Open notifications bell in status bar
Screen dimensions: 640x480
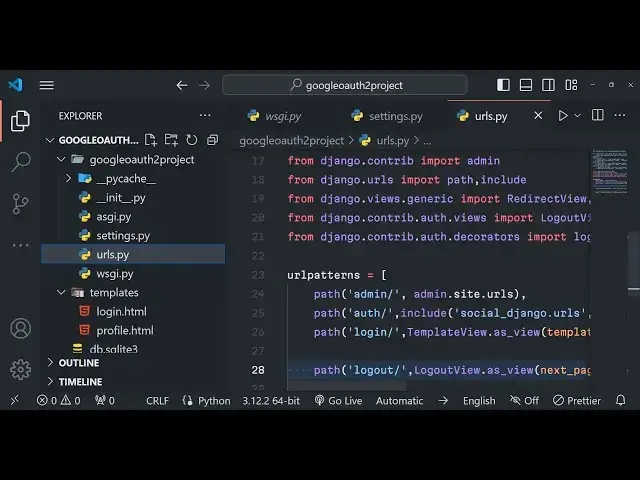[620, 400]
